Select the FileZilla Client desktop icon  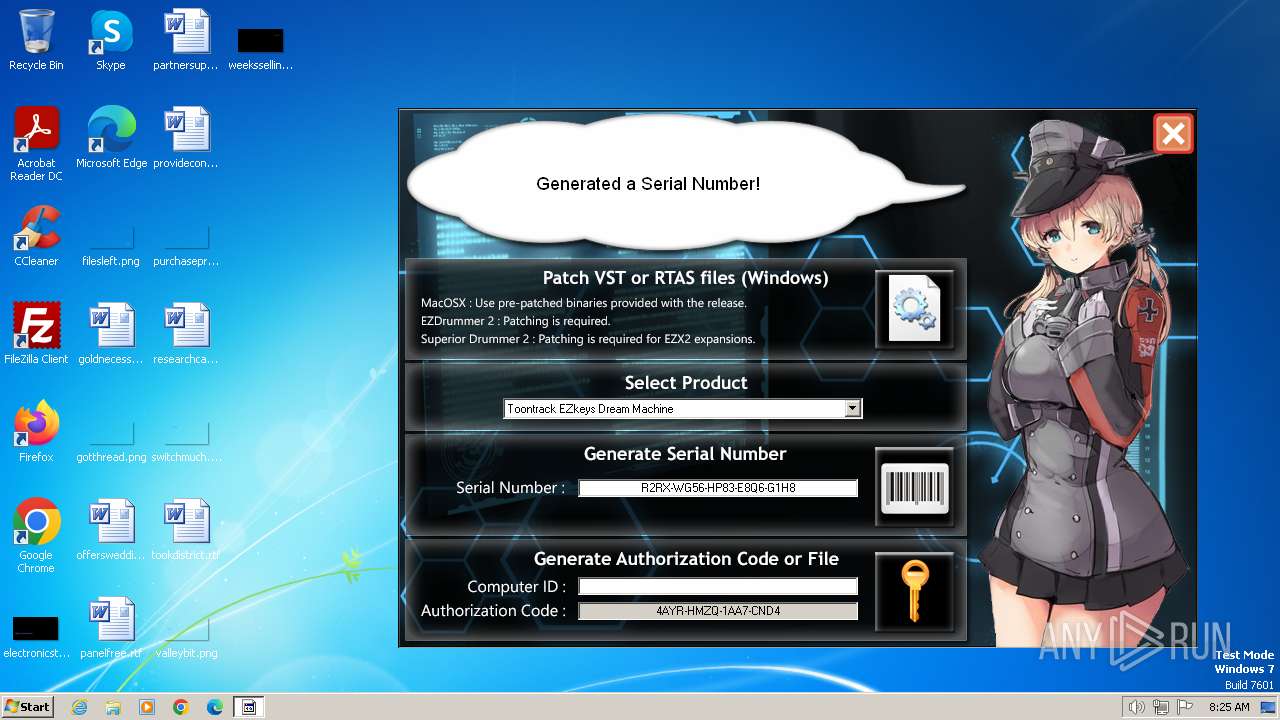(36, 334)
